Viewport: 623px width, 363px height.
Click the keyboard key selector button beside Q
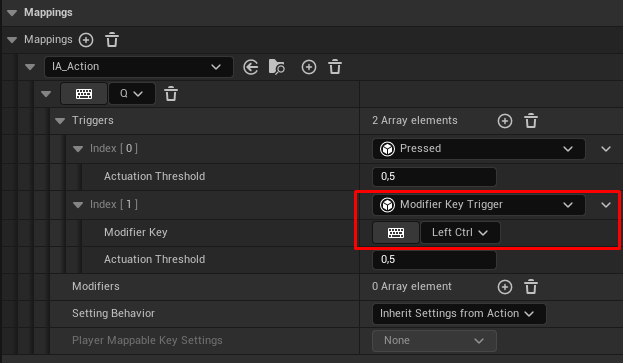point(84,94)
